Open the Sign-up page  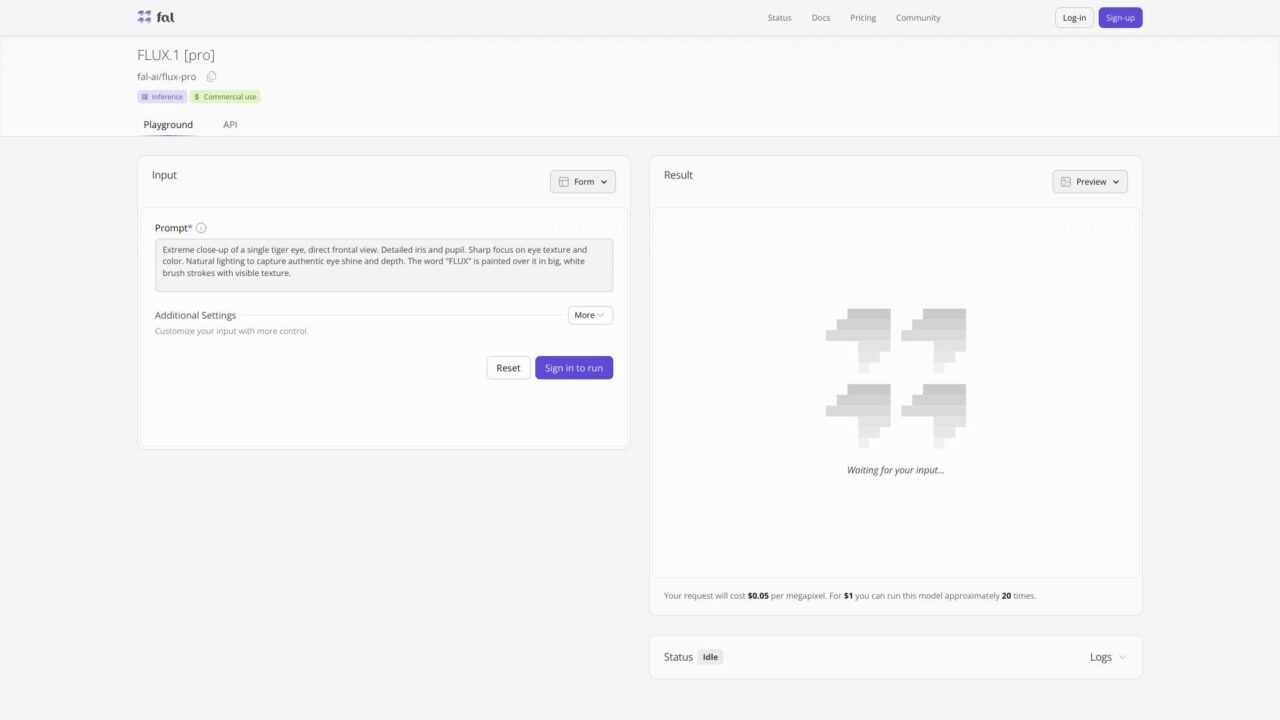click(1120, 17)
